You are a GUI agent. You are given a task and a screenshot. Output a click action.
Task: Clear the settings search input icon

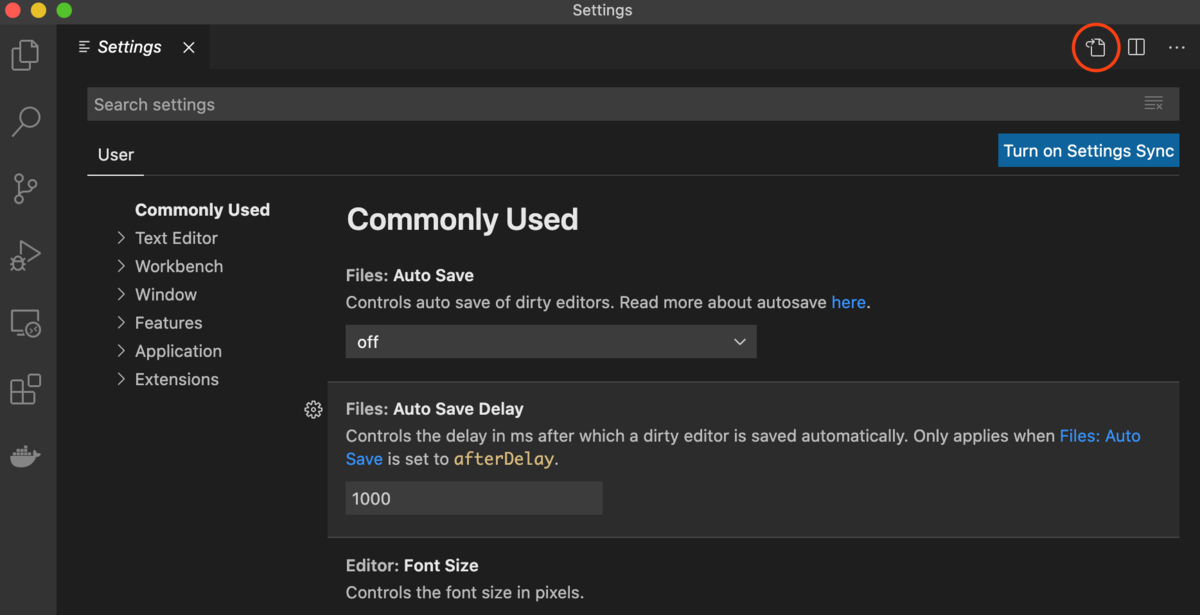click(x=1153, y=104)
